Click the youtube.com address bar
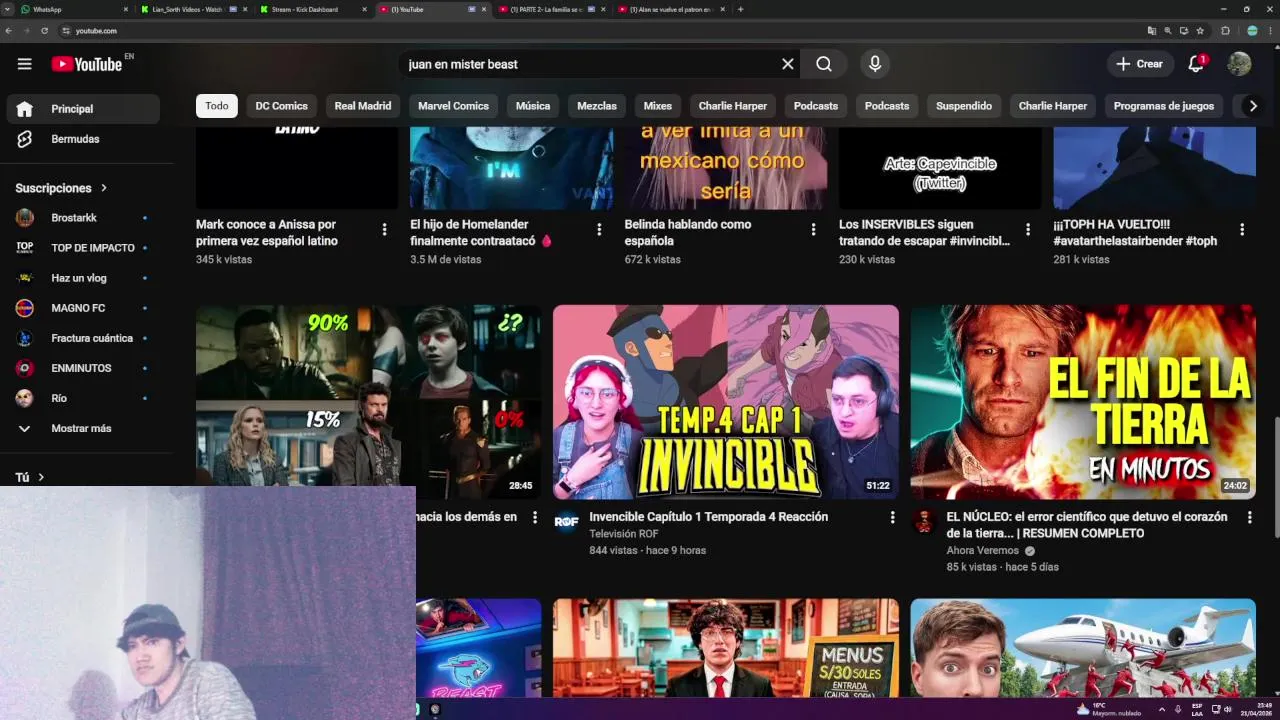1280x720 pixels. 600,31
